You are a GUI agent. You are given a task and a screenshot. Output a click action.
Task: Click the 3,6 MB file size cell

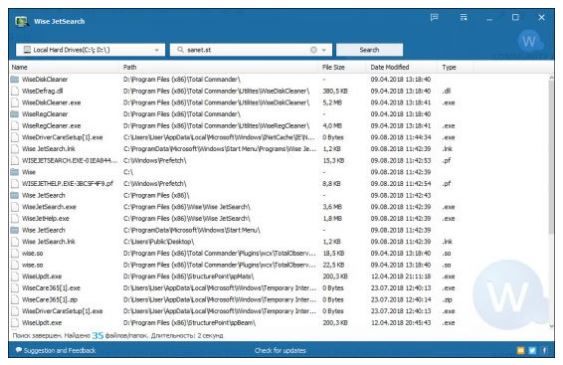(332, 207)
